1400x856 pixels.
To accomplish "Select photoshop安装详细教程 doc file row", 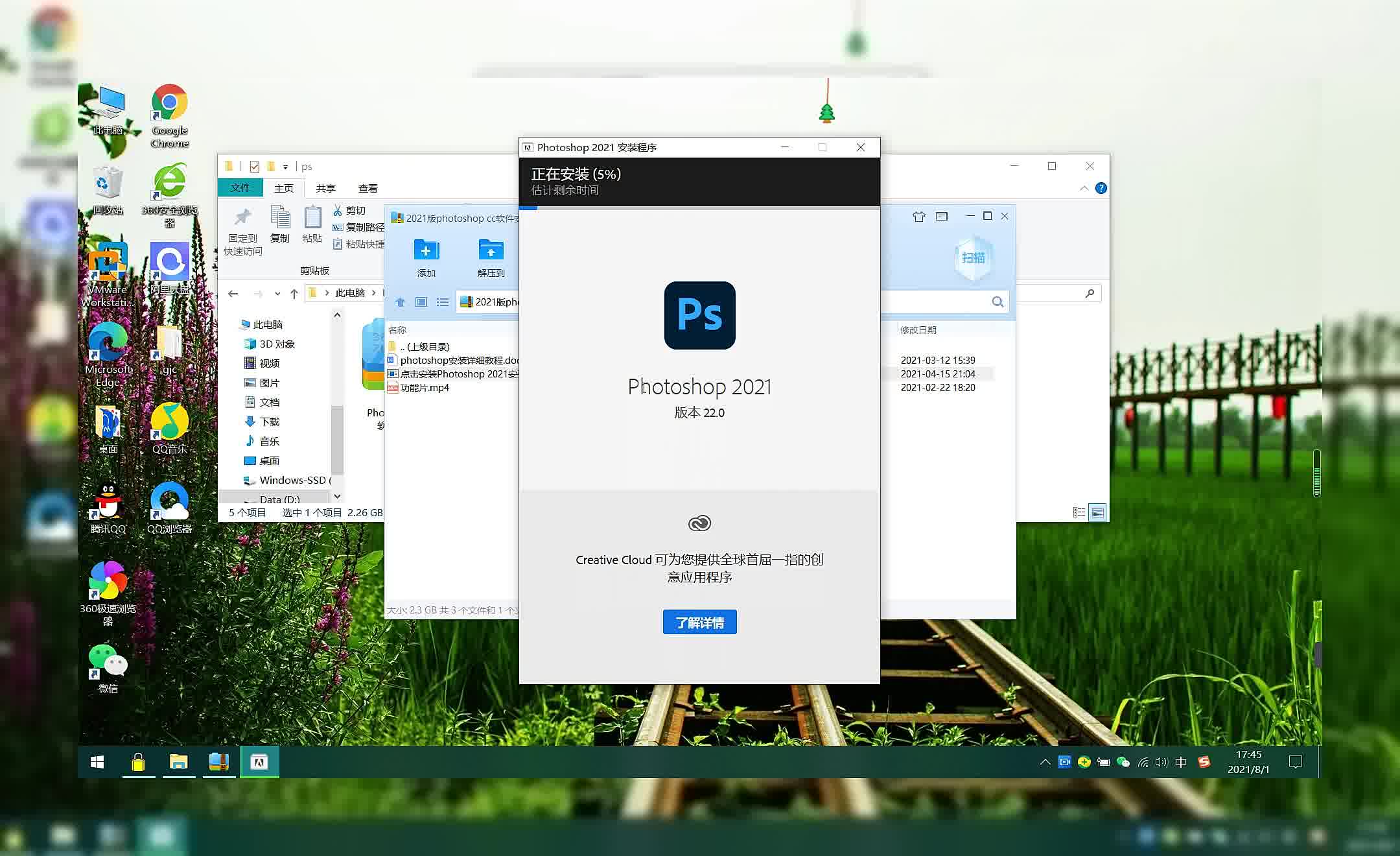I will (452, 360).
